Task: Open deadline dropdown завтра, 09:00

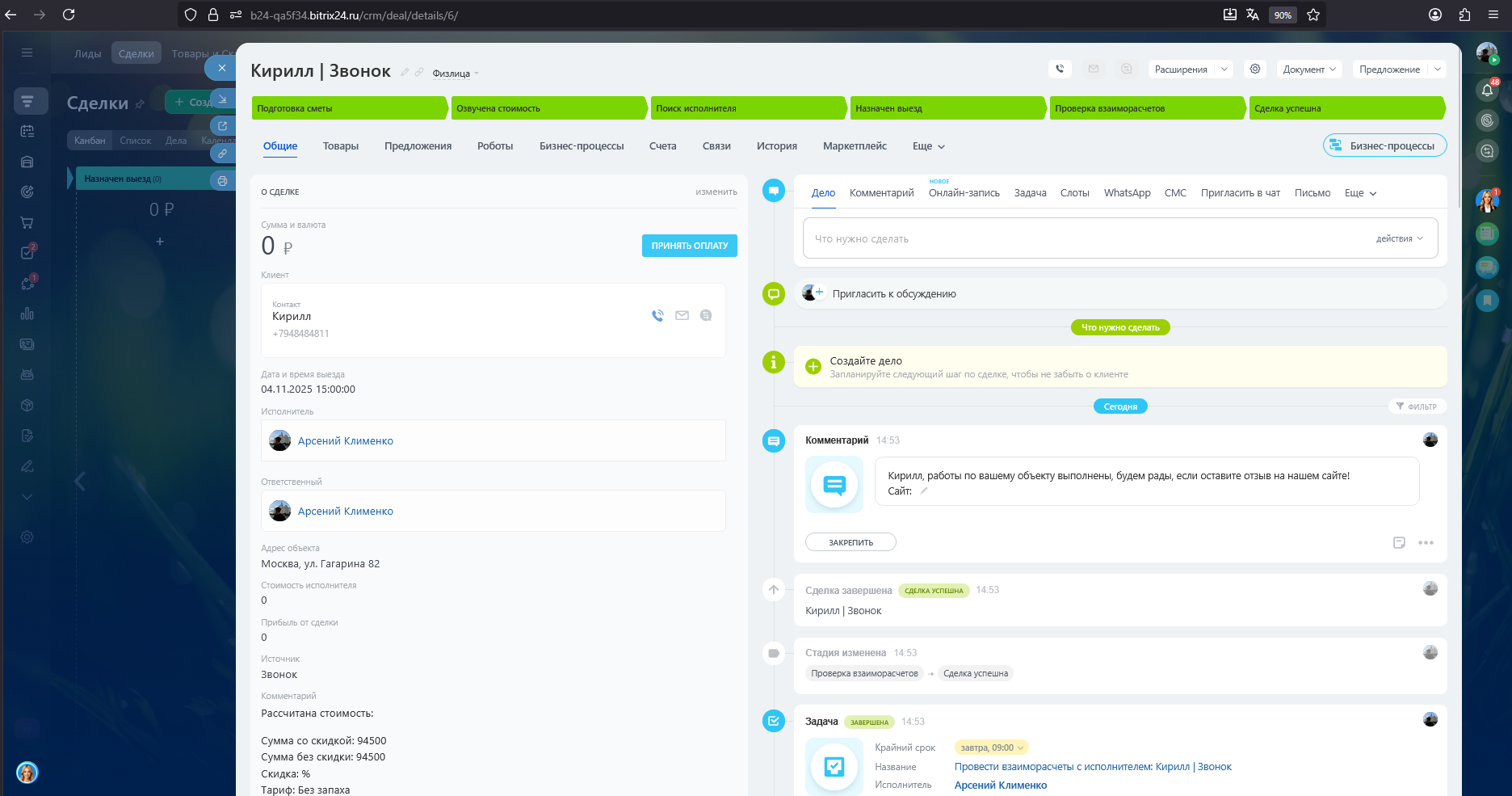Action: [x=991, y=748]
